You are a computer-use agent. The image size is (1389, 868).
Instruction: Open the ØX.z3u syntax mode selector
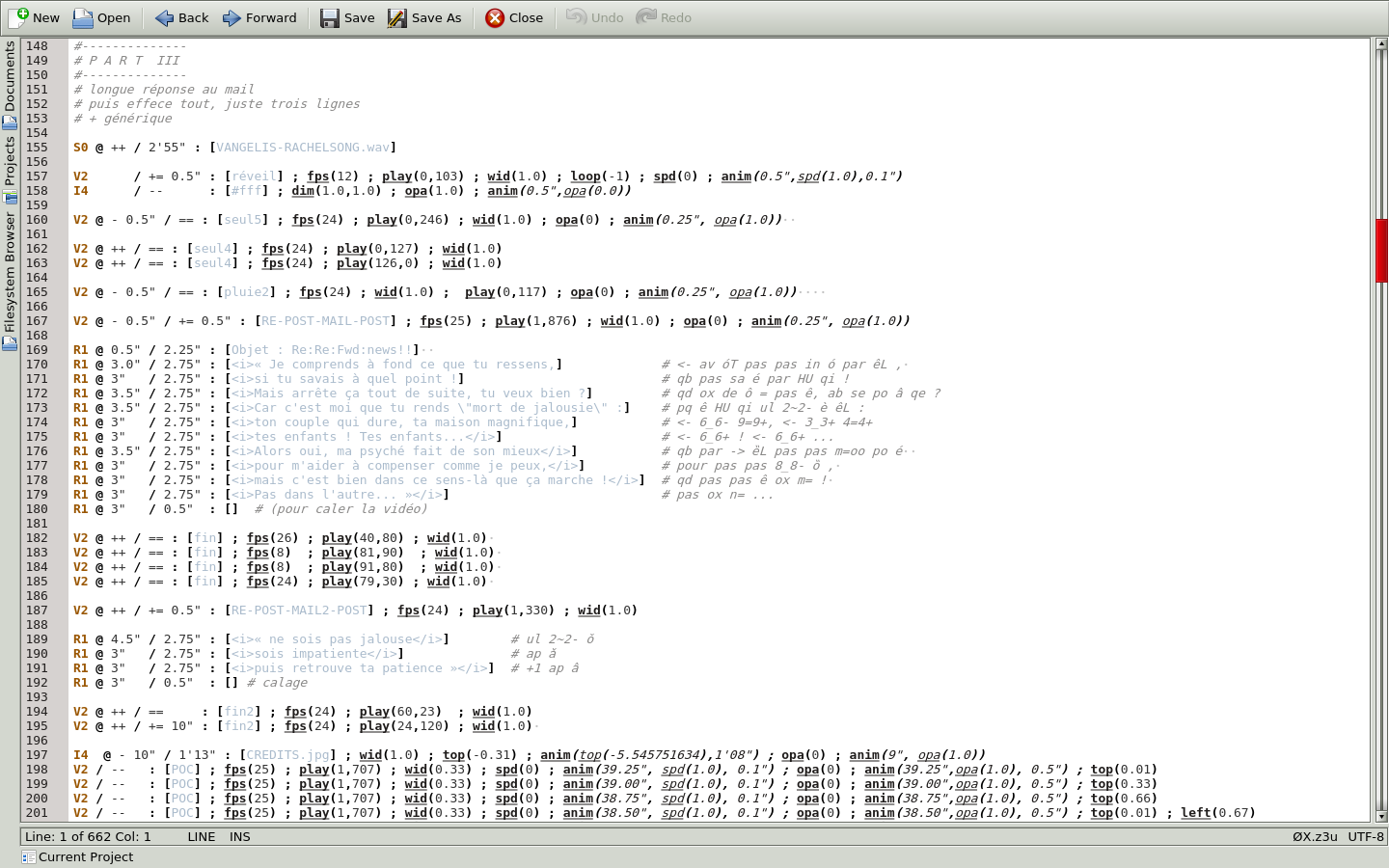1315,836
